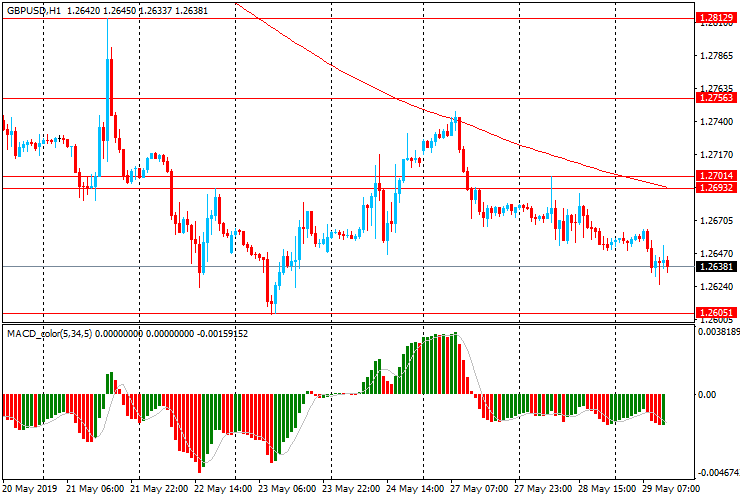Click the 22 May 14:00 time label
Viewport: 740px width, 500px height.
[x=223, y=488]
